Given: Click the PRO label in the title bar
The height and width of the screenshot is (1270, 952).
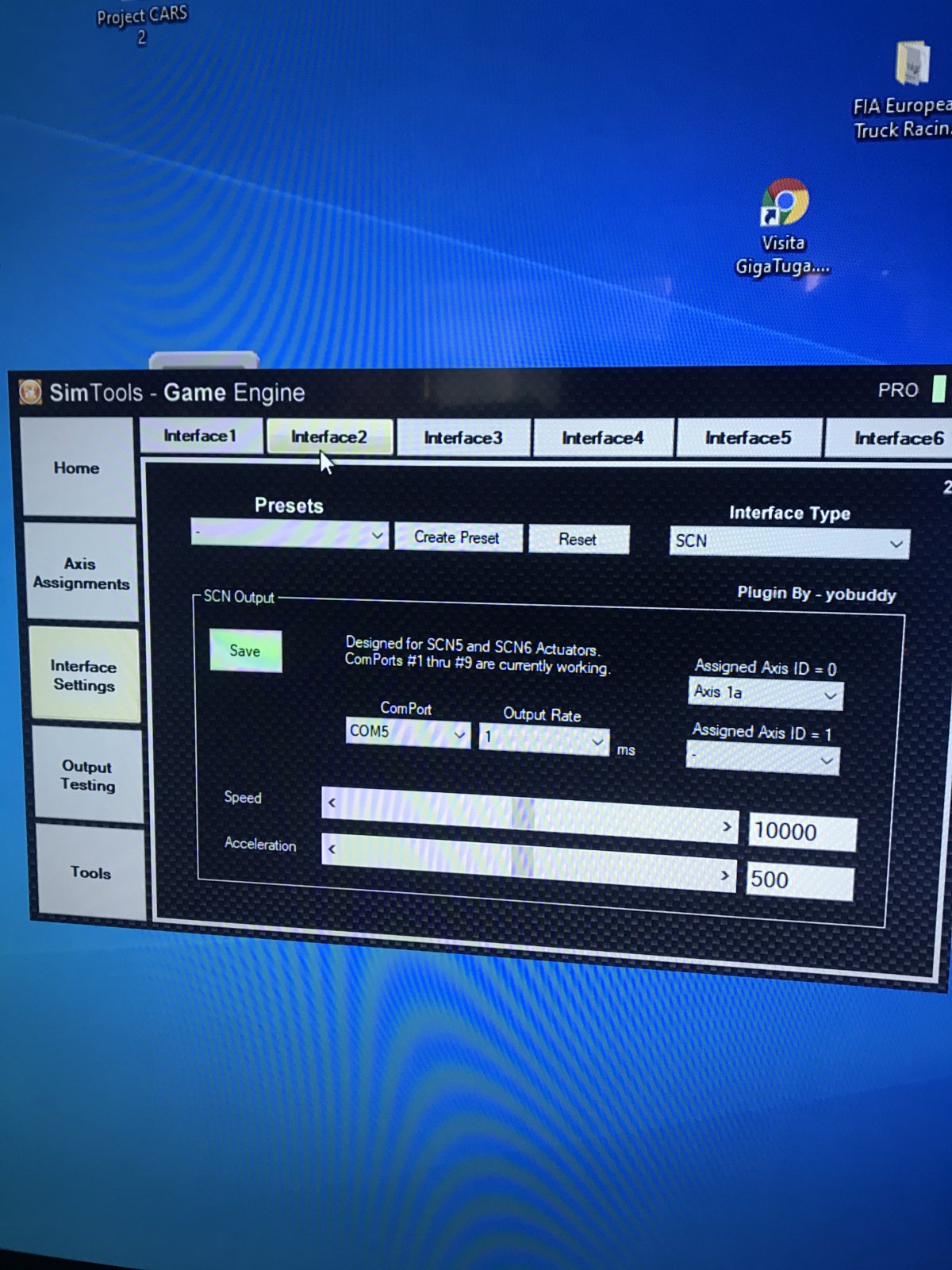Looking at the screenshot, I should 898,390.
